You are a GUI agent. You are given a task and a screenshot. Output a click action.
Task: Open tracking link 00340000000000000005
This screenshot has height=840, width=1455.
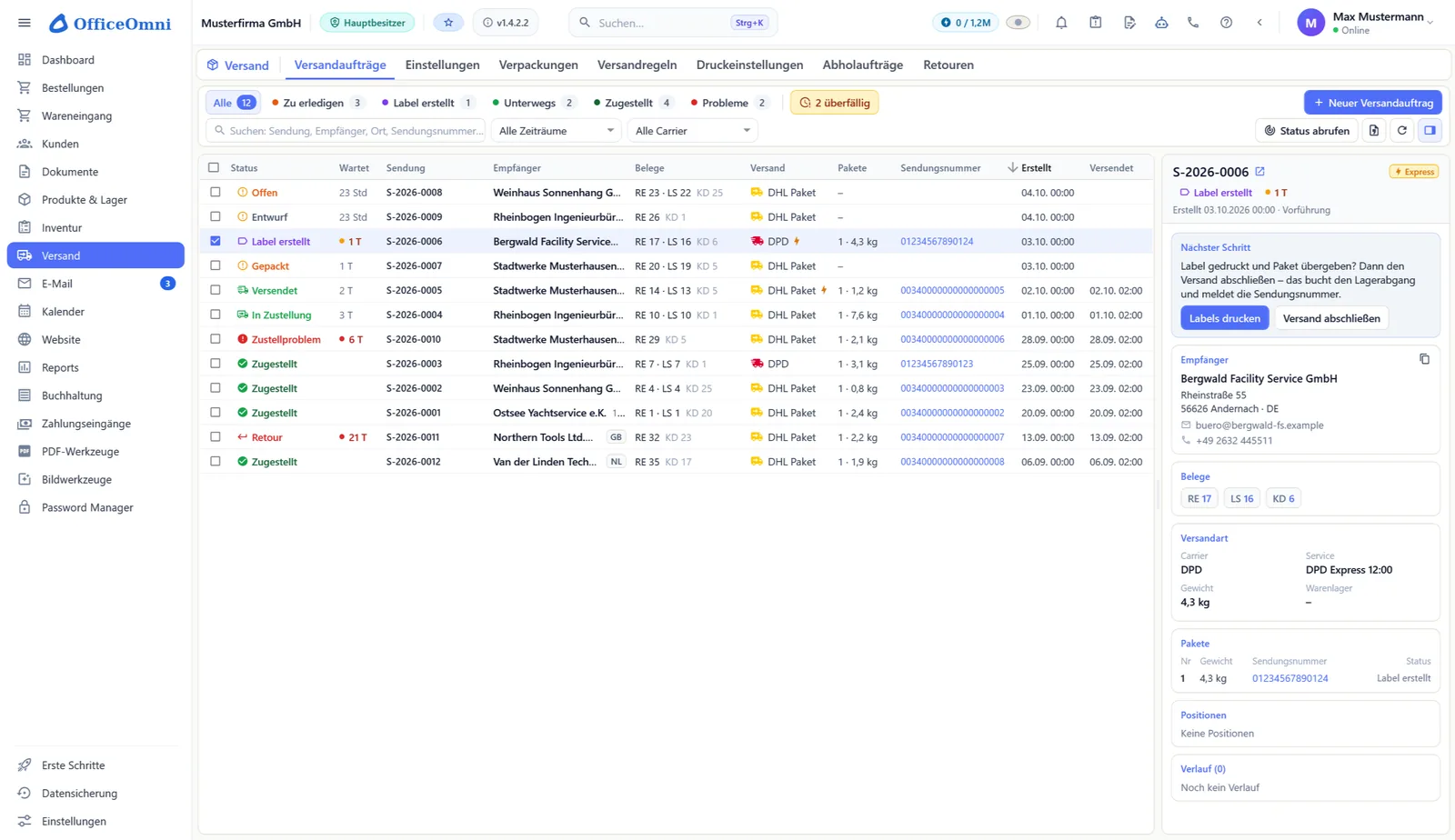952,290
